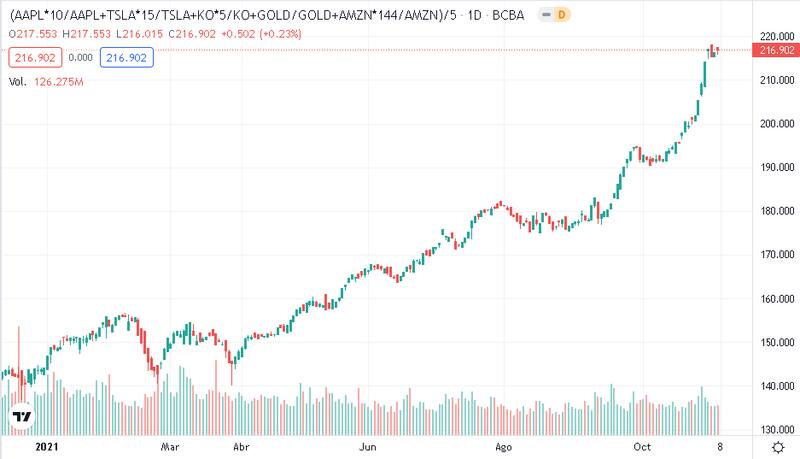Screen dimensions: 800x459
Task: Click the Jun marker on time axis
Action: coord(370,446)
